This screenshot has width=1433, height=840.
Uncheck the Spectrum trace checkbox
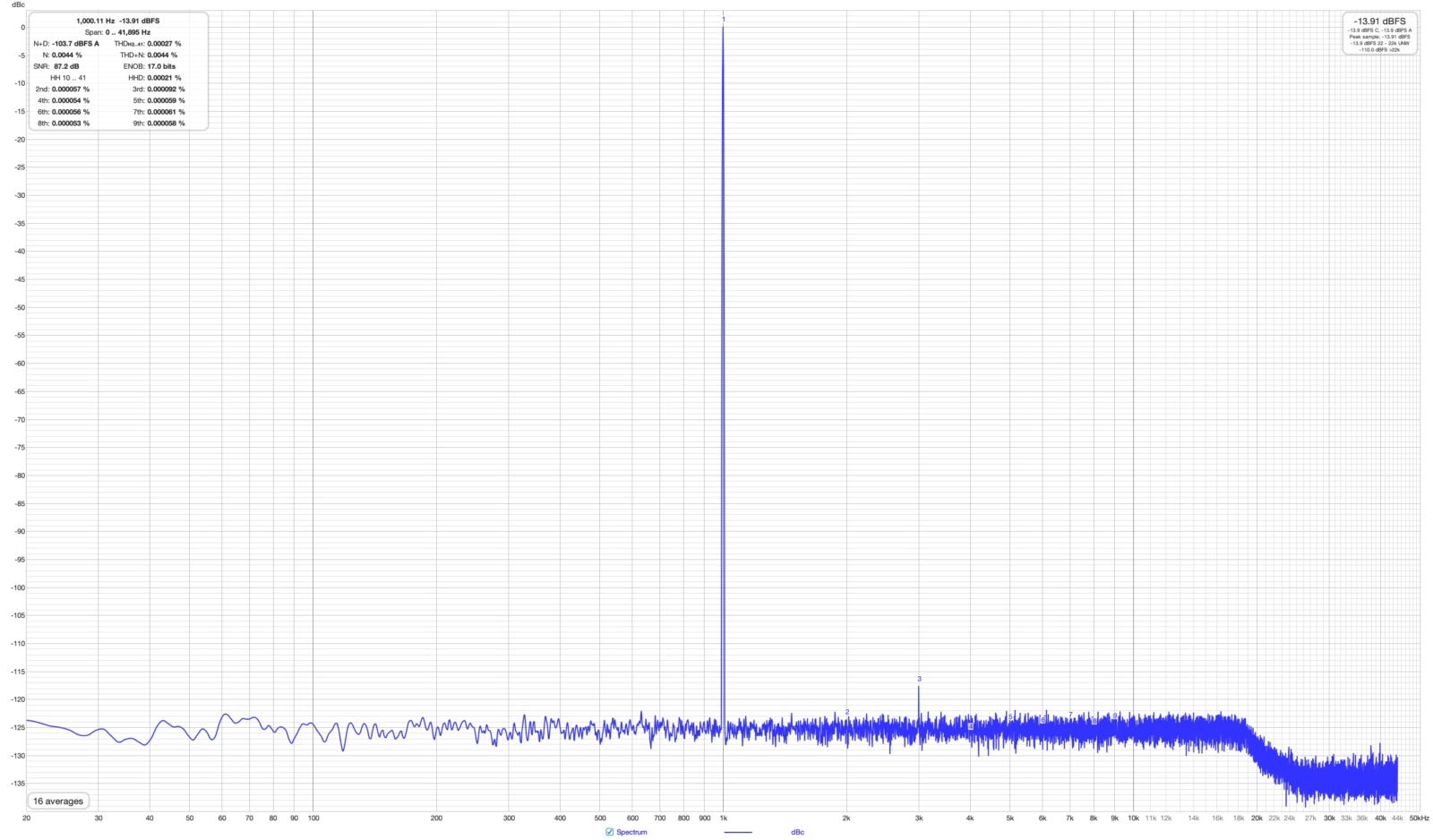pos(610,832)
